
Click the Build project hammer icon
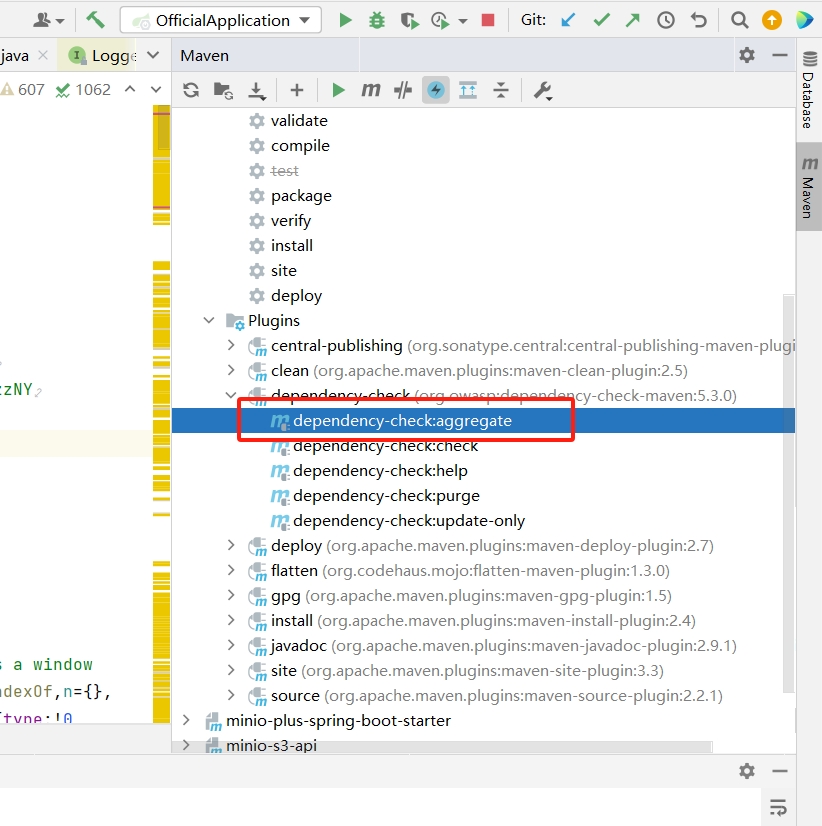95,20
